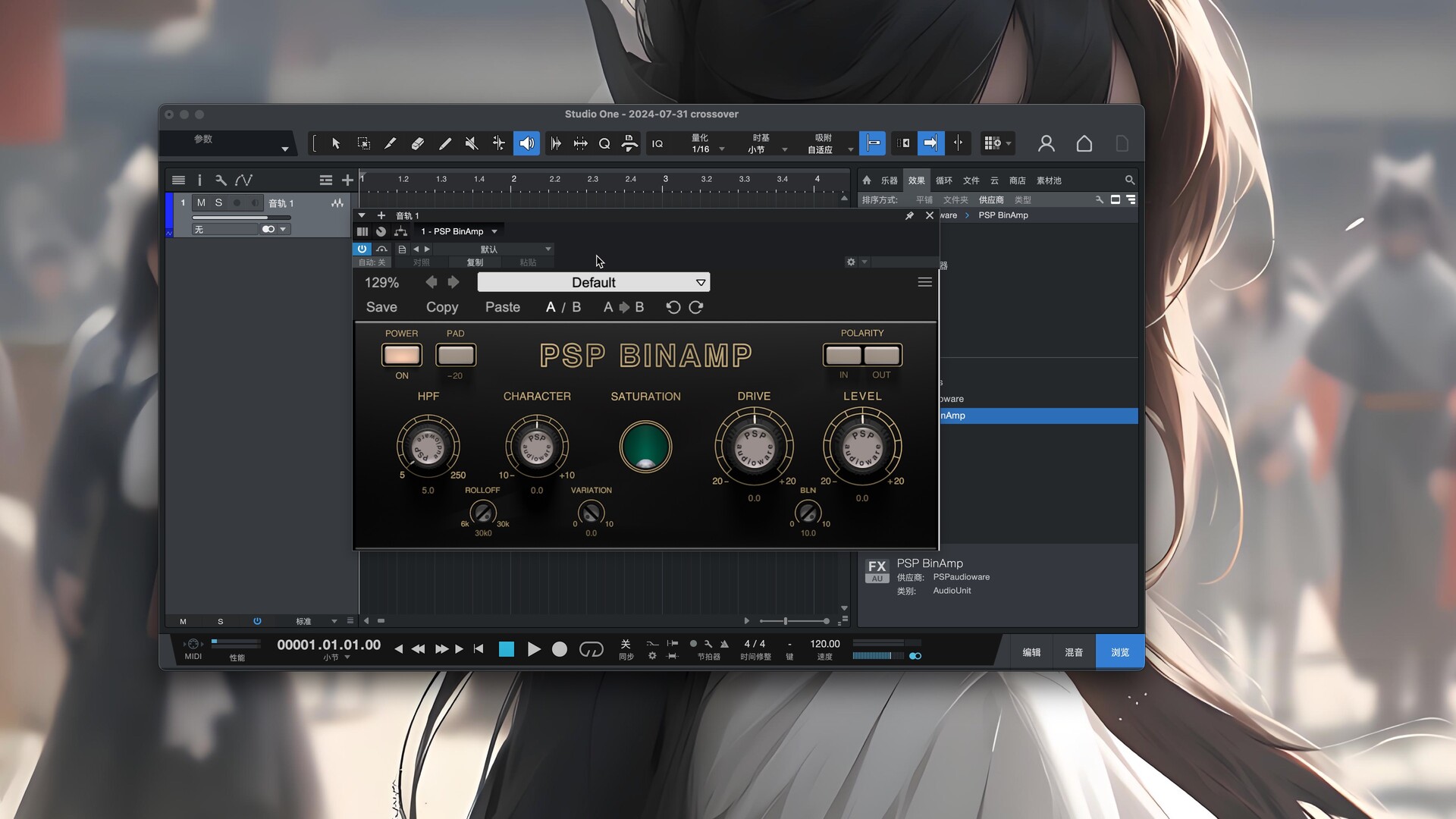This screenshot has height=819, width=1456.
Task: Set POLARITY OUT switch
Action: [x=882, y=355]
